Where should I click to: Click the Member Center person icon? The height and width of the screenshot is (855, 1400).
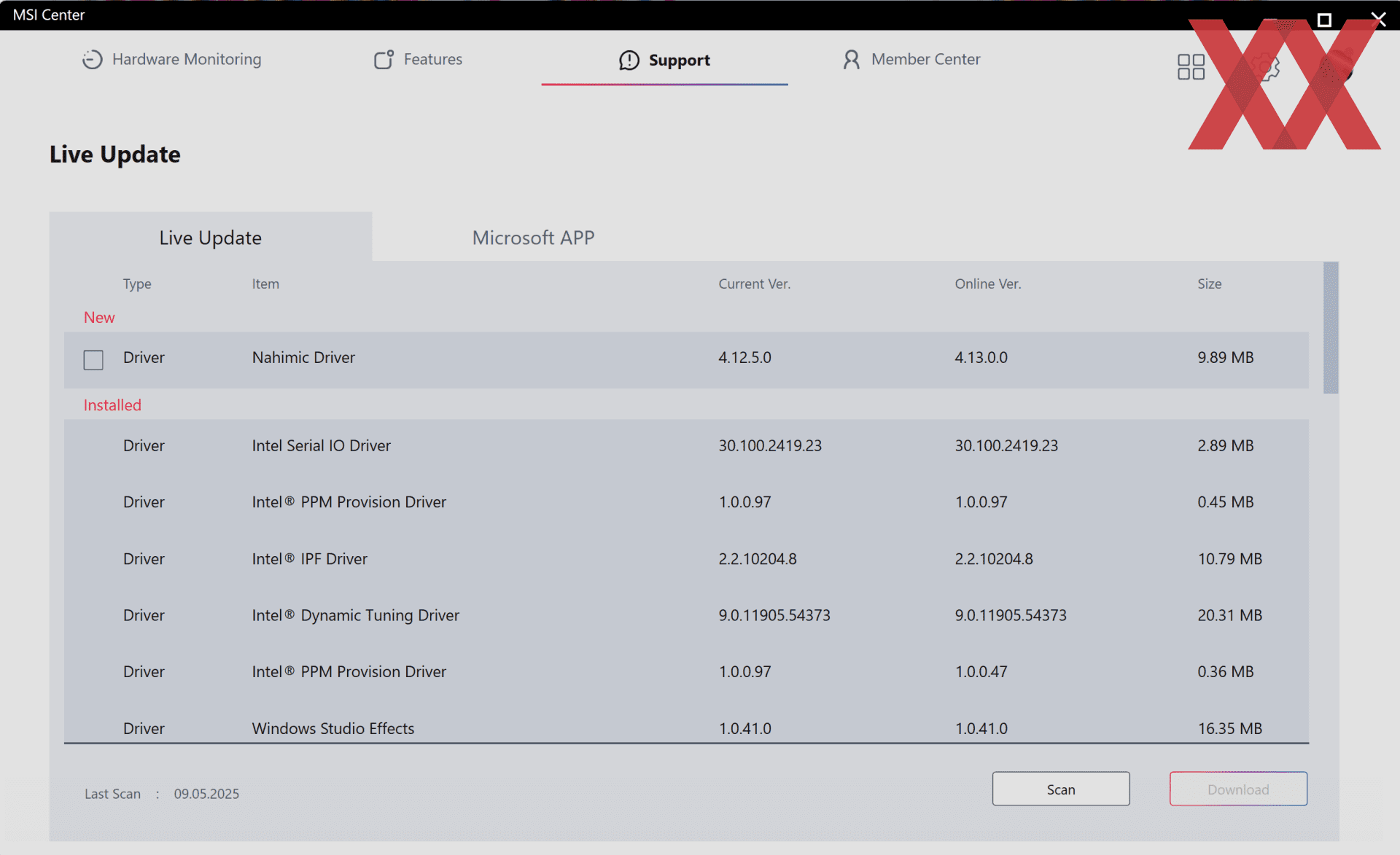851,60
